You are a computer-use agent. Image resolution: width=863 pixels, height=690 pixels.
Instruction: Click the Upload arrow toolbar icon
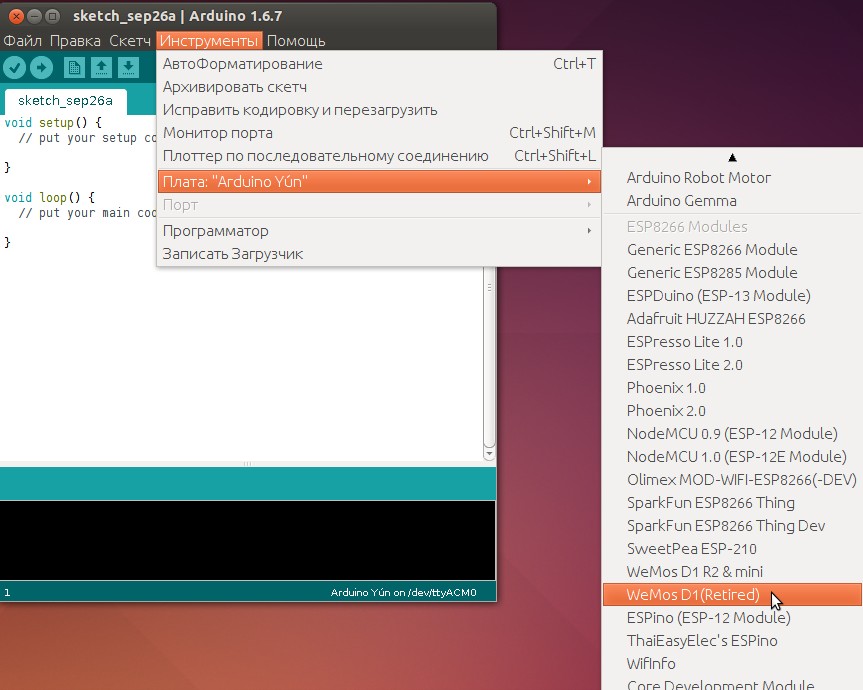41,68
